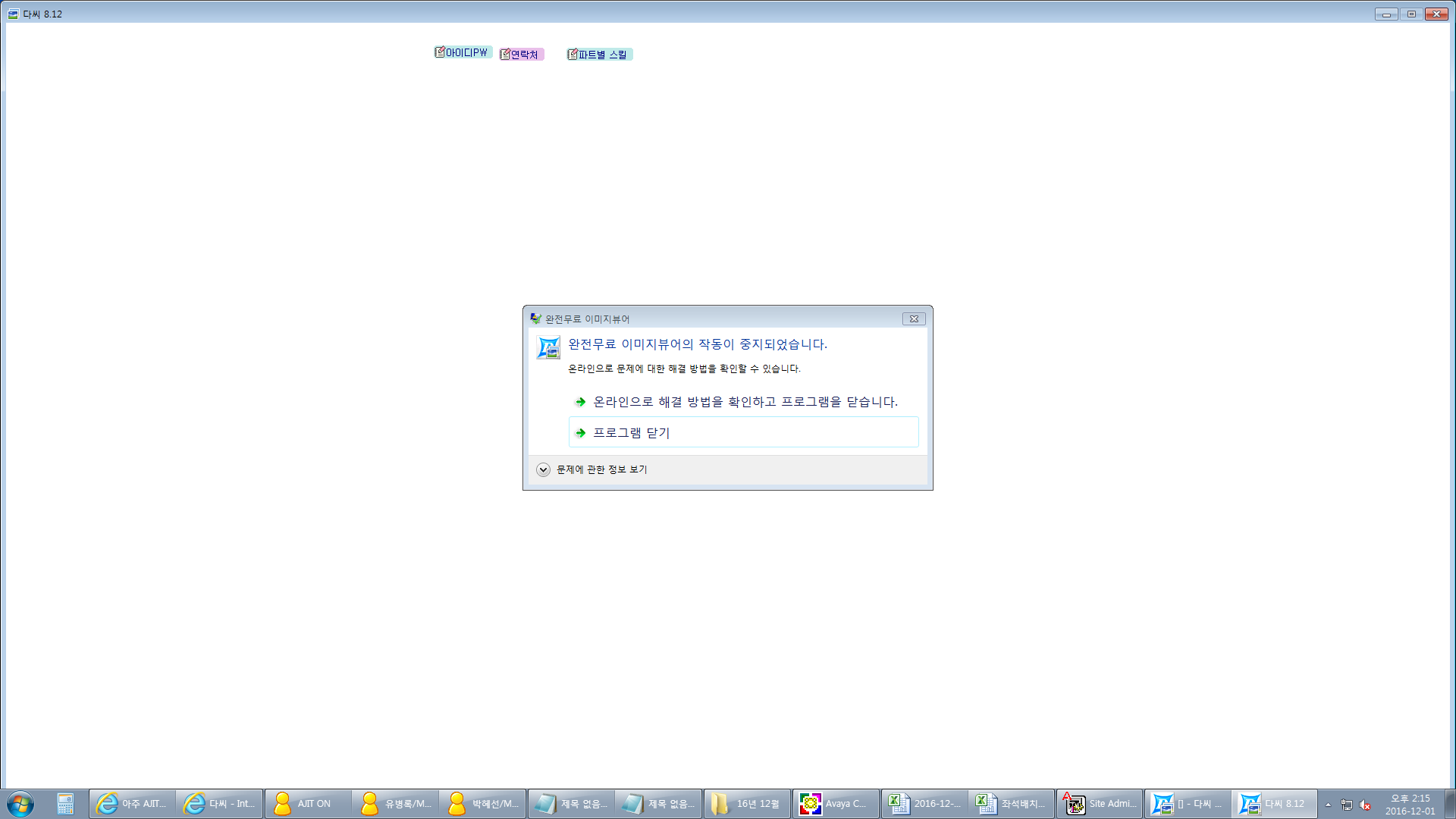
Task: Open the 16년 12월 folder taskbar item
Action: coord(747,804)
